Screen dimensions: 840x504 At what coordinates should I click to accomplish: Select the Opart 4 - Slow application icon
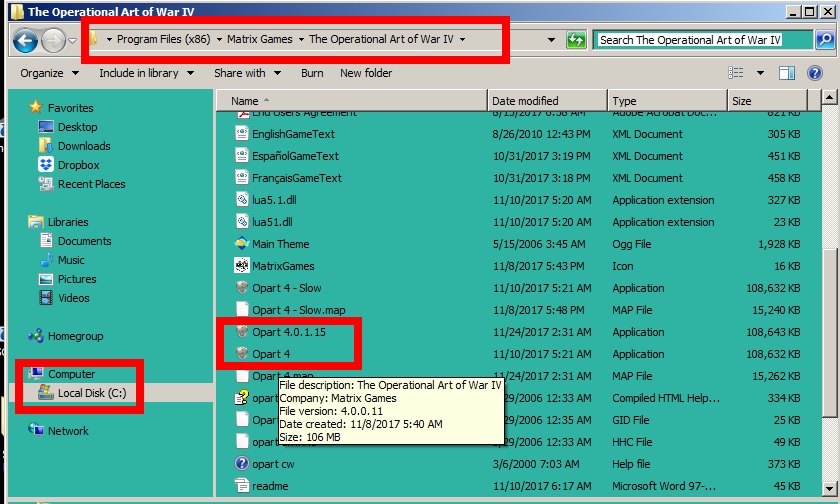tap(242, 287)
